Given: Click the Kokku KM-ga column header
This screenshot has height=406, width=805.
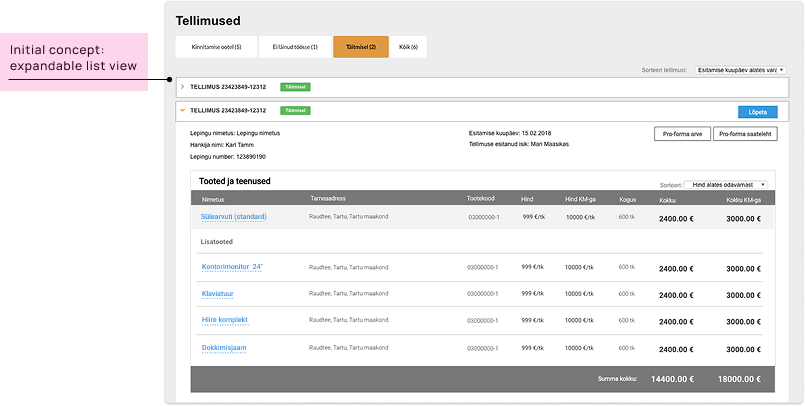Looking at the screenshot, I should coord(743,199).
